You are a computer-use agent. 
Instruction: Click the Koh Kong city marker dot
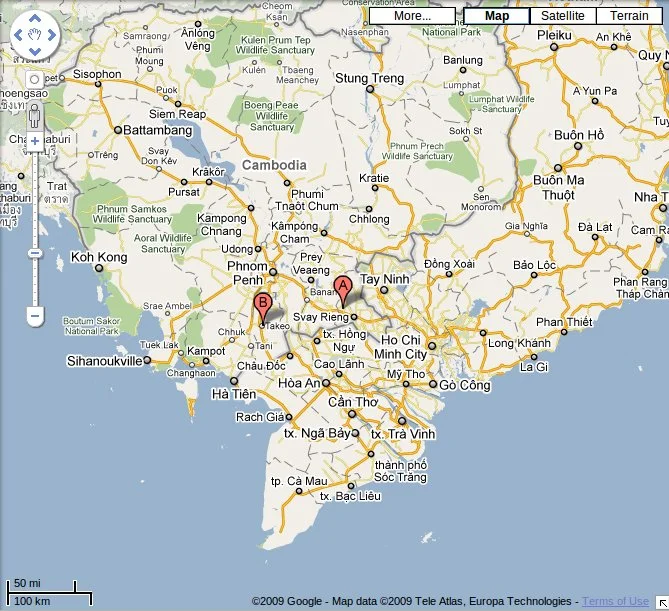pyautogui.click(x=99, y=268)
